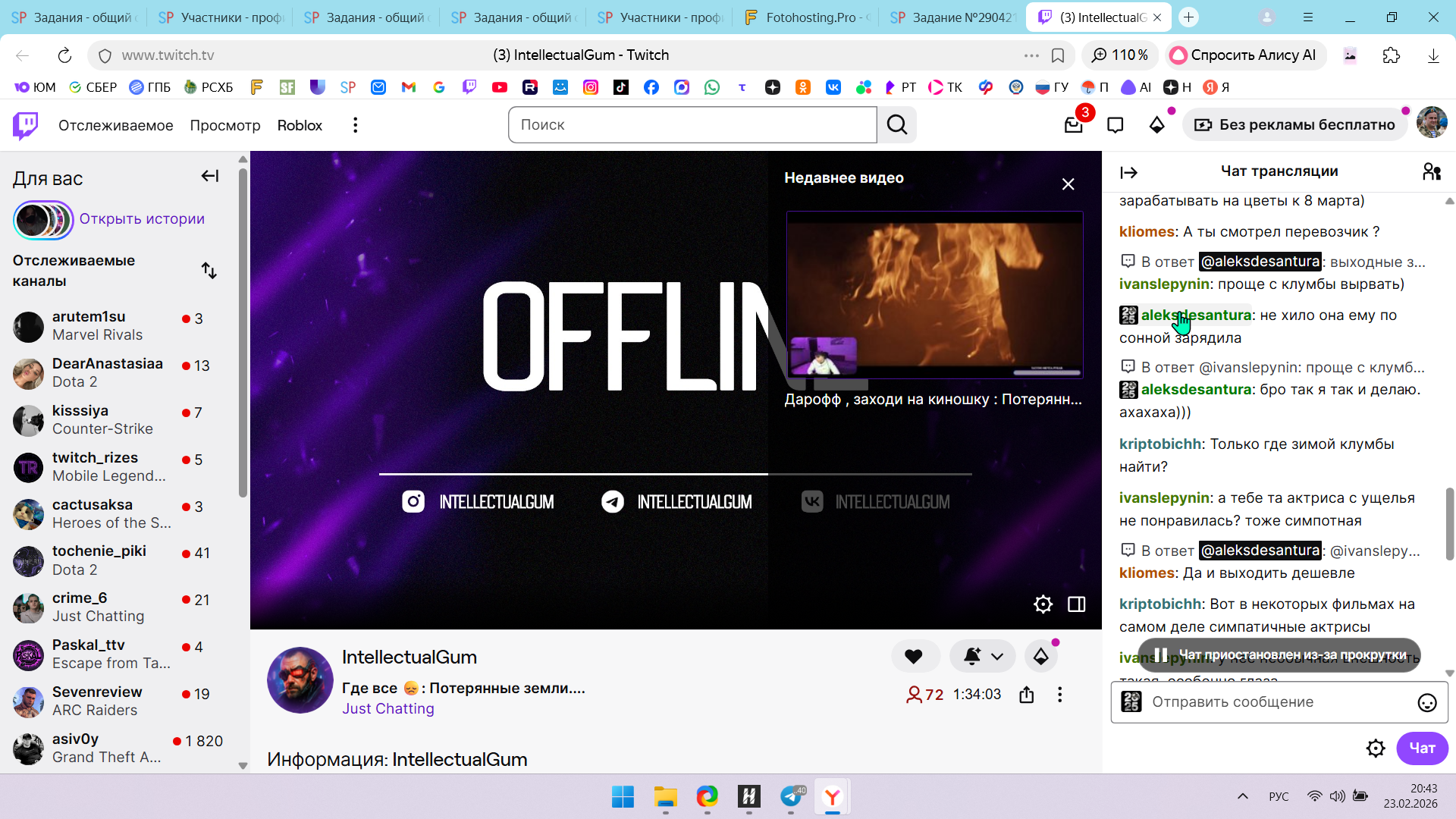Open the emote picker smiley icon

click(1426, 703)
